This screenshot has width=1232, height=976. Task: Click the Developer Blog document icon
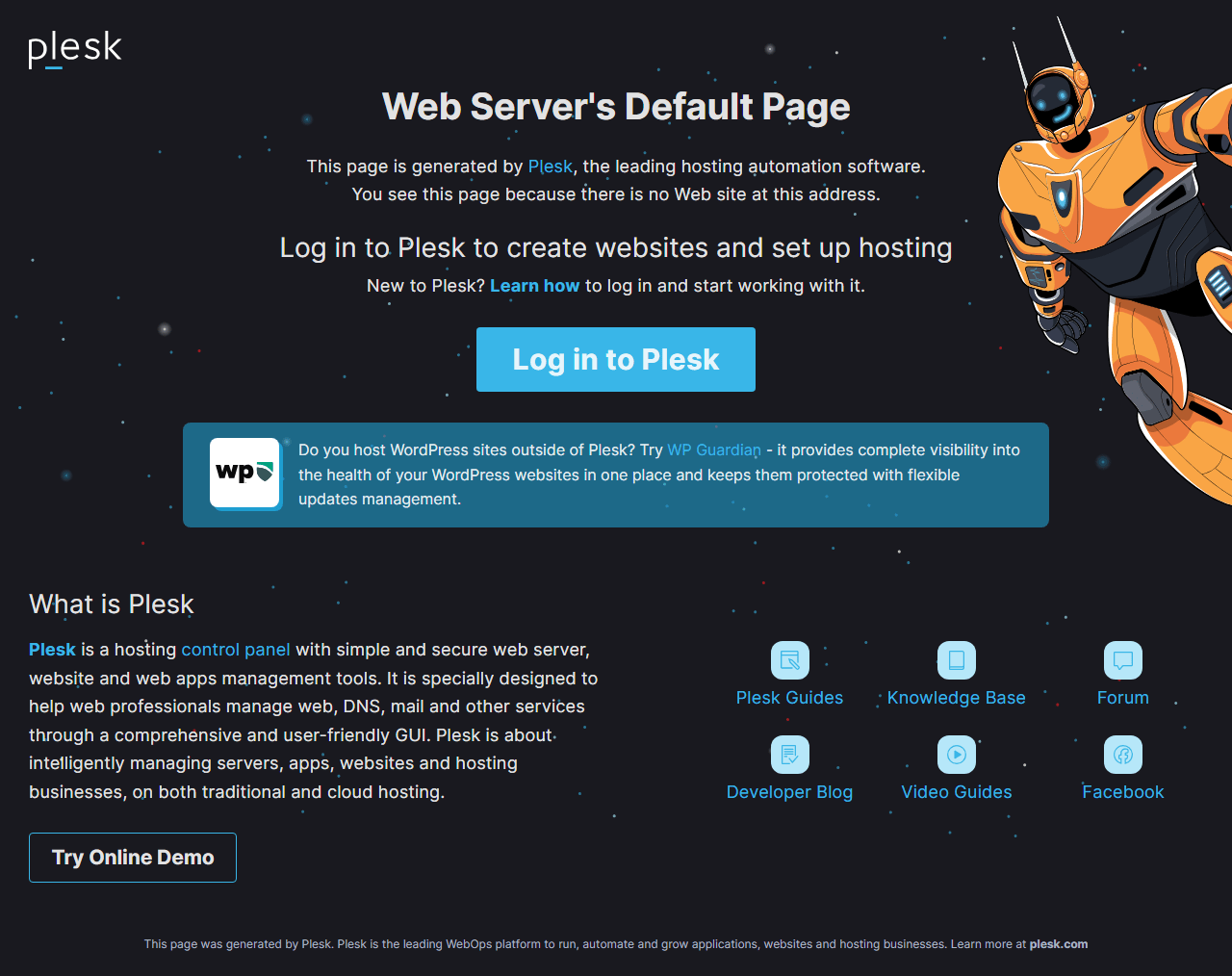coord(789,755)
